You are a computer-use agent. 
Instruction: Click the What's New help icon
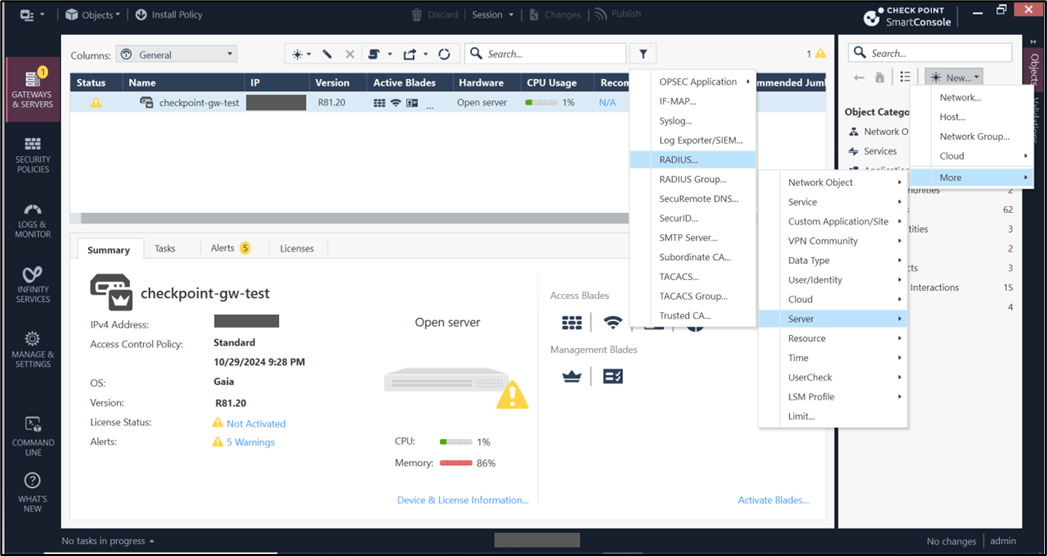(32, 491)
